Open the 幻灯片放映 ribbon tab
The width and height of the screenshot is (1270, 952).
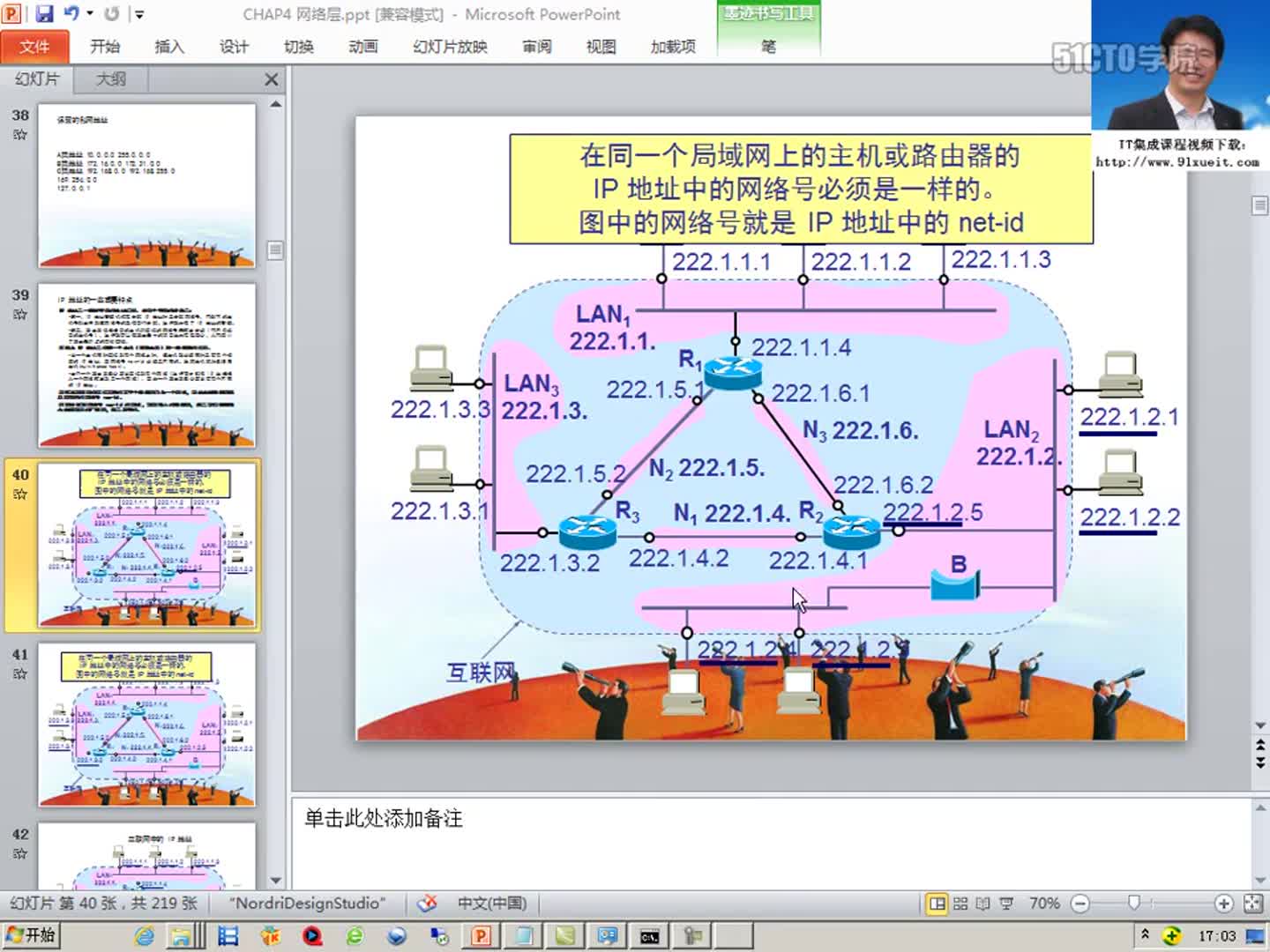[x=450, y=46]
